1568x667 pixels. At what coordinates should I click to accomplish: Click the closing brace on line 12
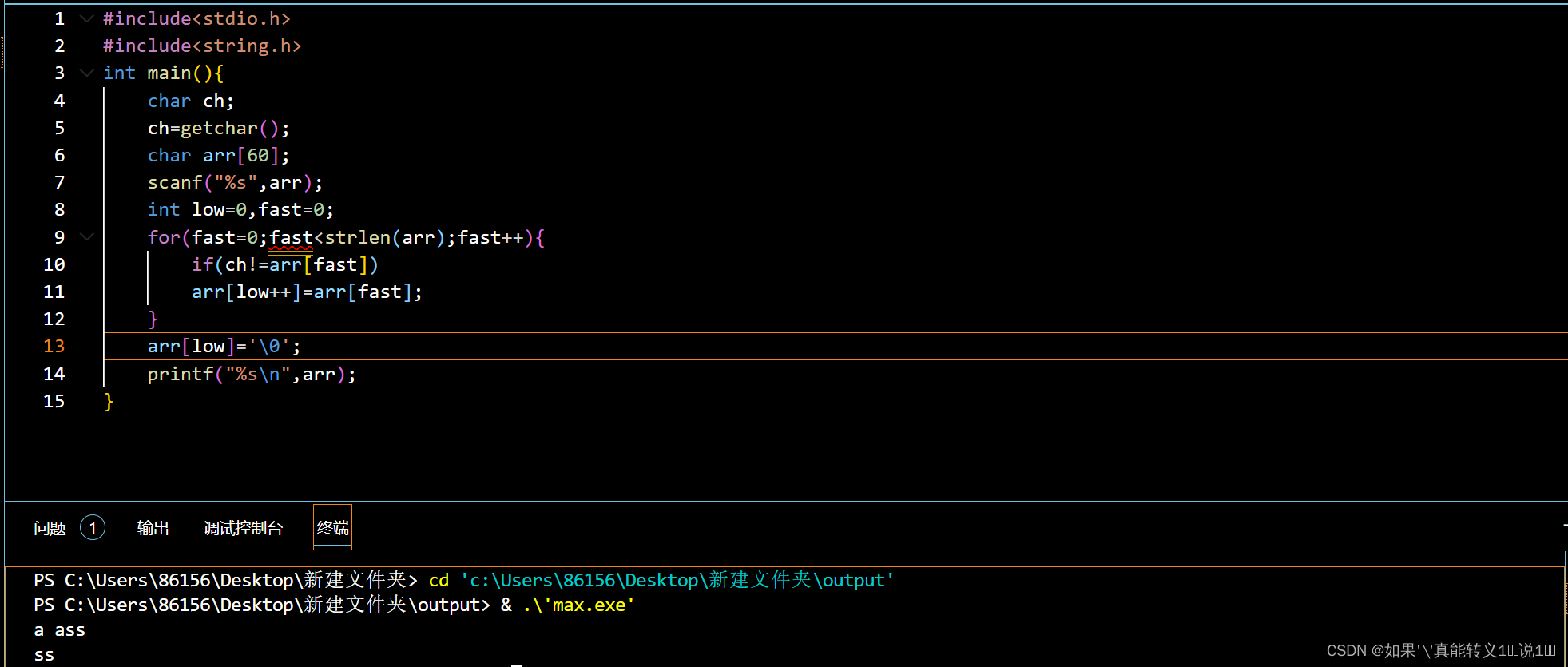tap(153, 319)
